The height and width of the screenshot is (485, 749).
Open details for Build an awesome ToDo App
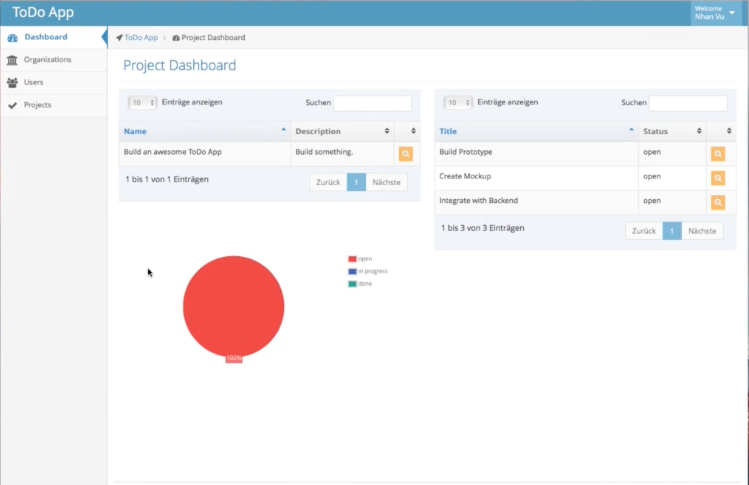(x=406, y=154)
